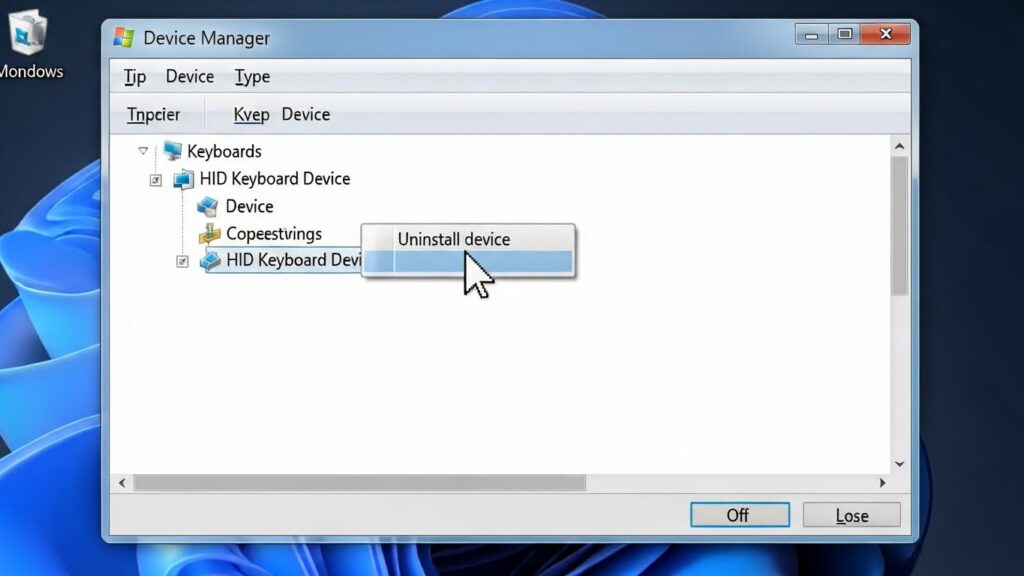The height and width of the screenshot is (576, 1024).
Task: Click the icon beside the Device tree entry
Action: point(208,206)
